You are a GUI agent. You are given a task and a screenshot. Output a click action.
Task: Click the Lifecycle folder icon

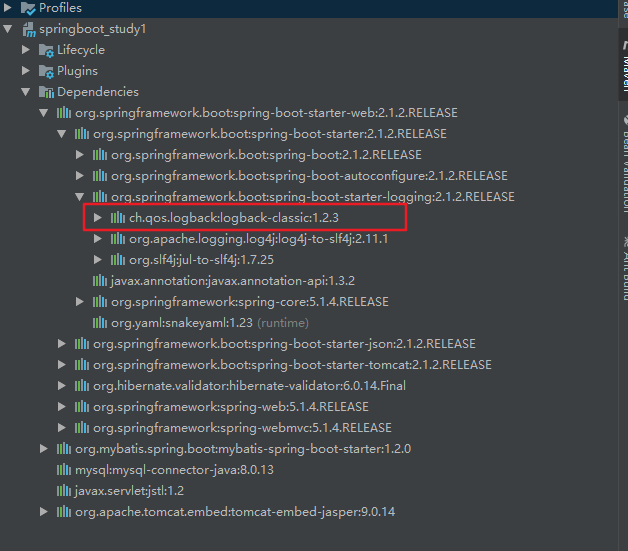[46, 50]
